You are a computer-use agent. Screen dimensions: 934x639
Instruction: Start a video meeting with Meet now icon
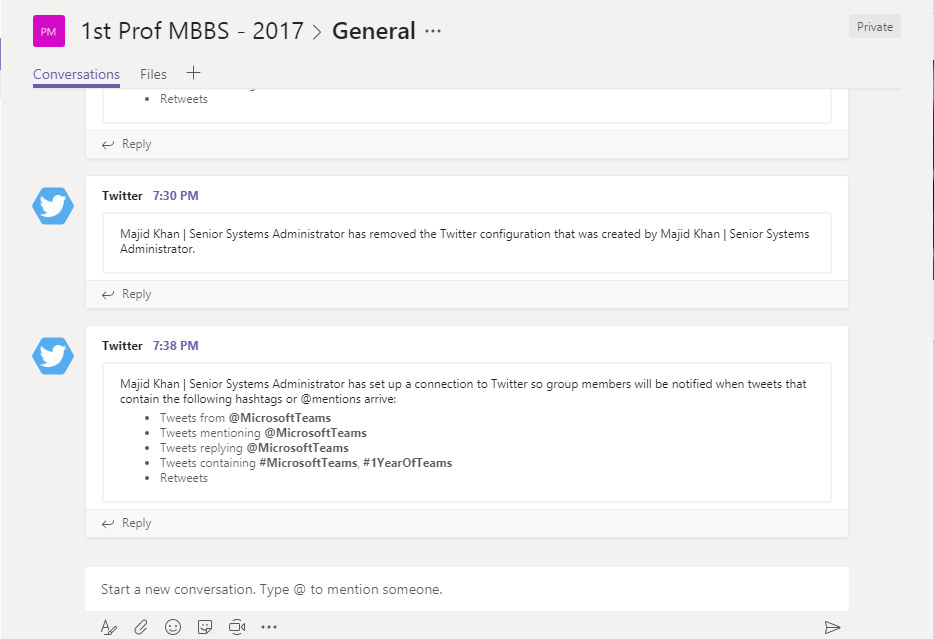[237, 627]
